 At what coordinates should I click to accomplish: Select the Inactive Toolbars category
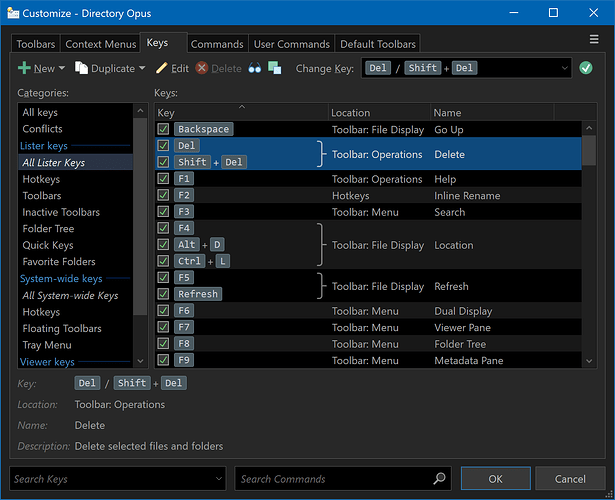pos(75,212)
